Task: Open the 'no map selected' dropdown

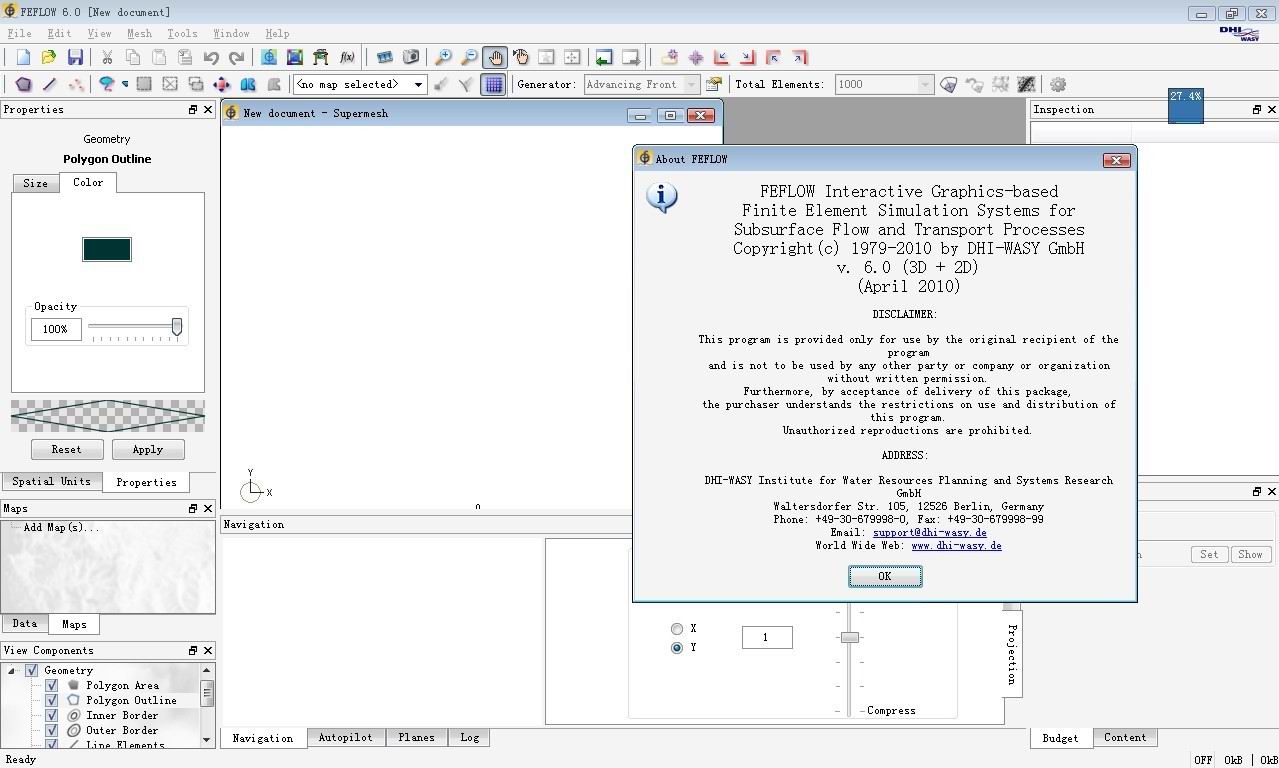Action: 418,85
